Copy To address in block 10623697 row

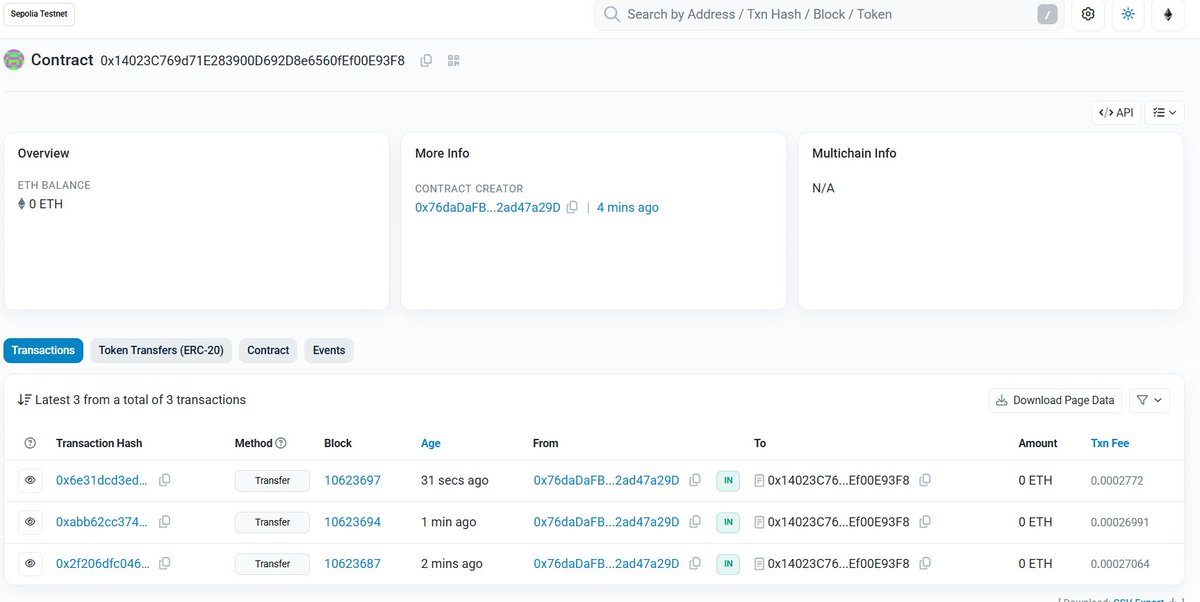925,480
